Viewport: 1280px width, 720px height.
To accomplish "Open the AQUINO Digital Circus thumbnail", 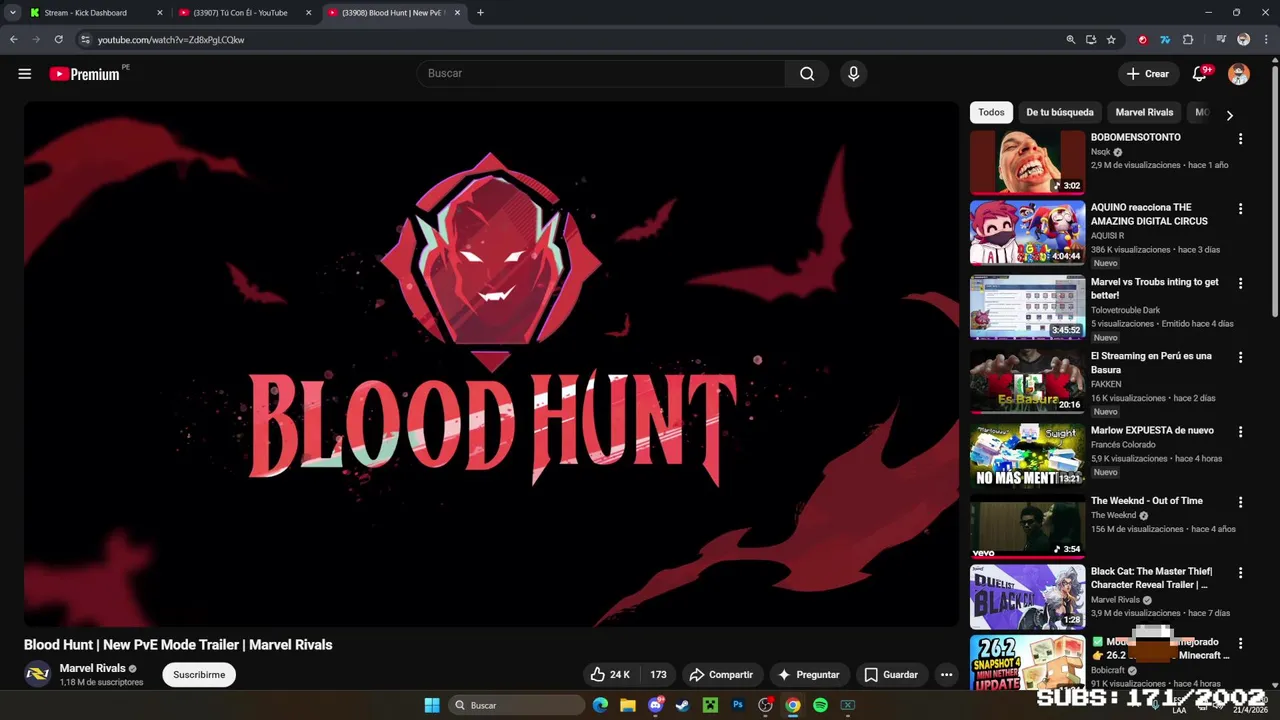I will point(1027,233).
